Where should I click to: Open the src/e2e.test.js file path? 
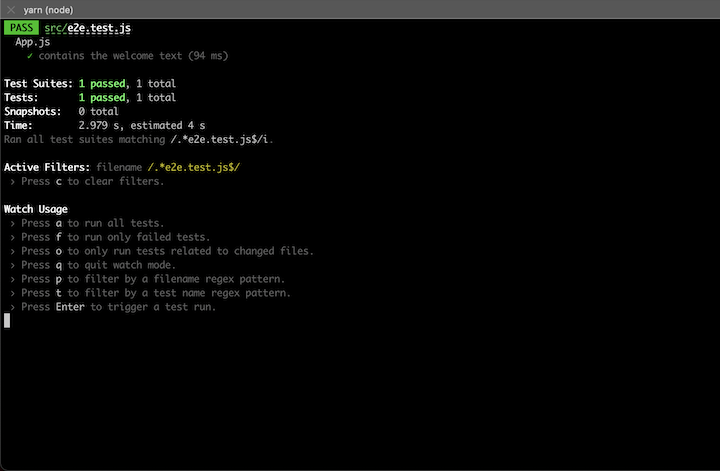pos(88,28)
